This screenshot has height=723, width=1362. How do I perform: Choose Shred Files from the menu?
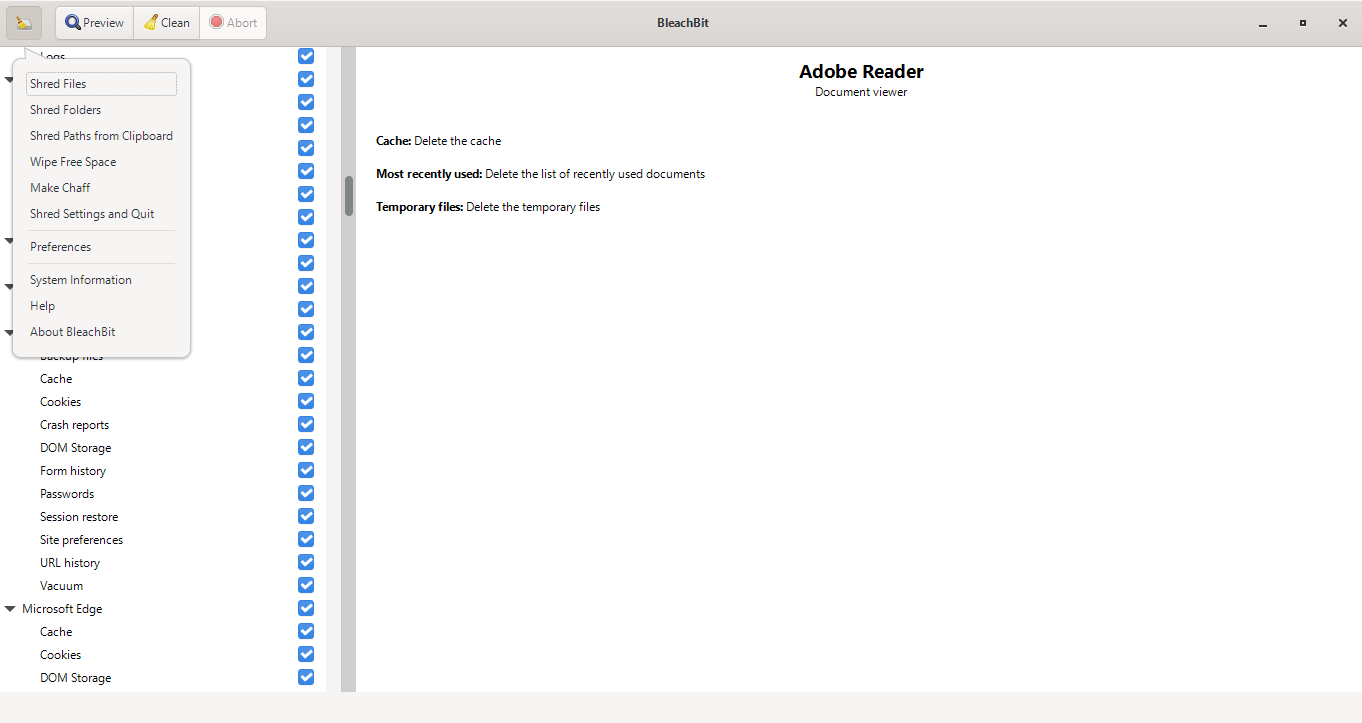tap(101, 84)
